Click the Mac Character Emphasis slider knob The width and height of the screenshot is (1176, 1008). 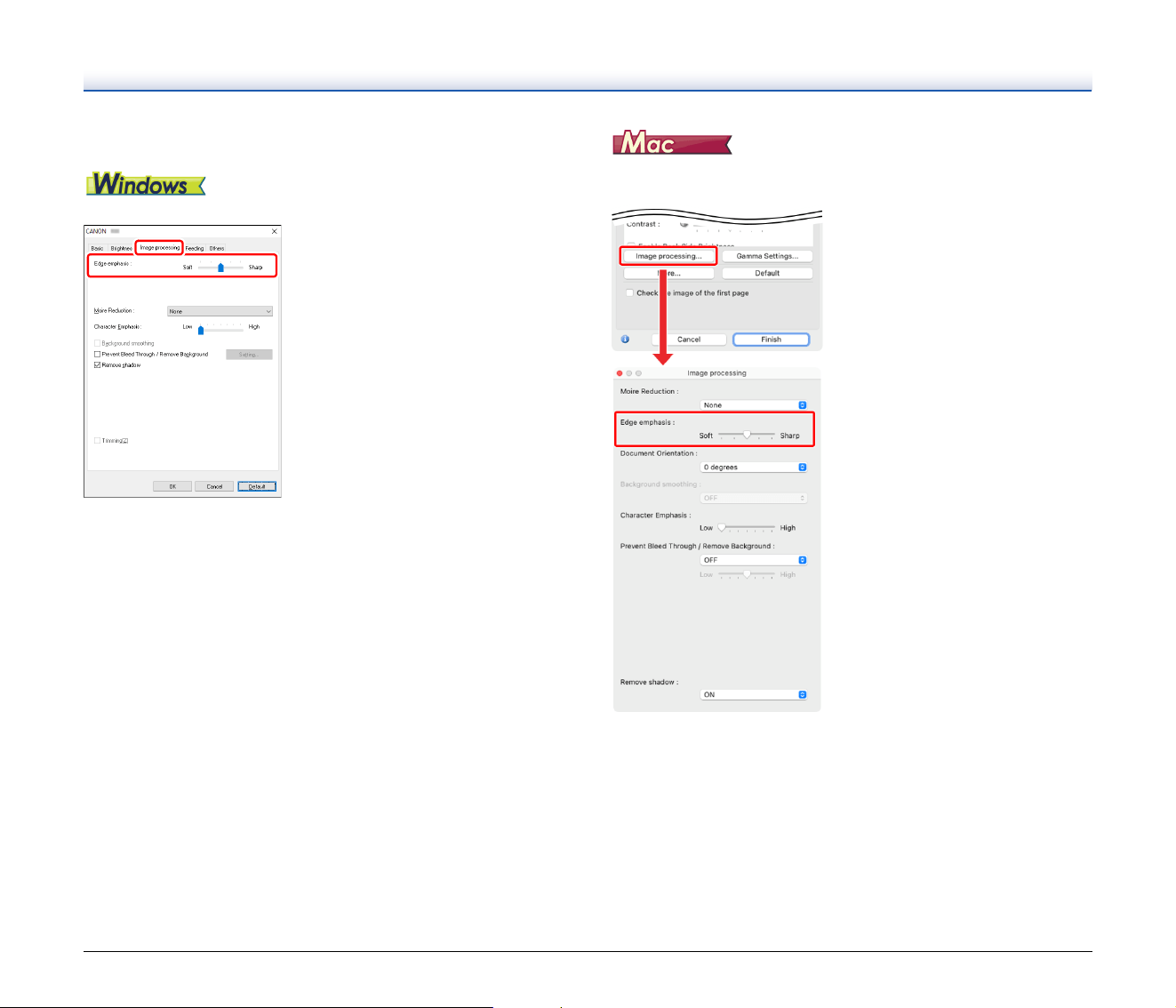coord(722,527)
